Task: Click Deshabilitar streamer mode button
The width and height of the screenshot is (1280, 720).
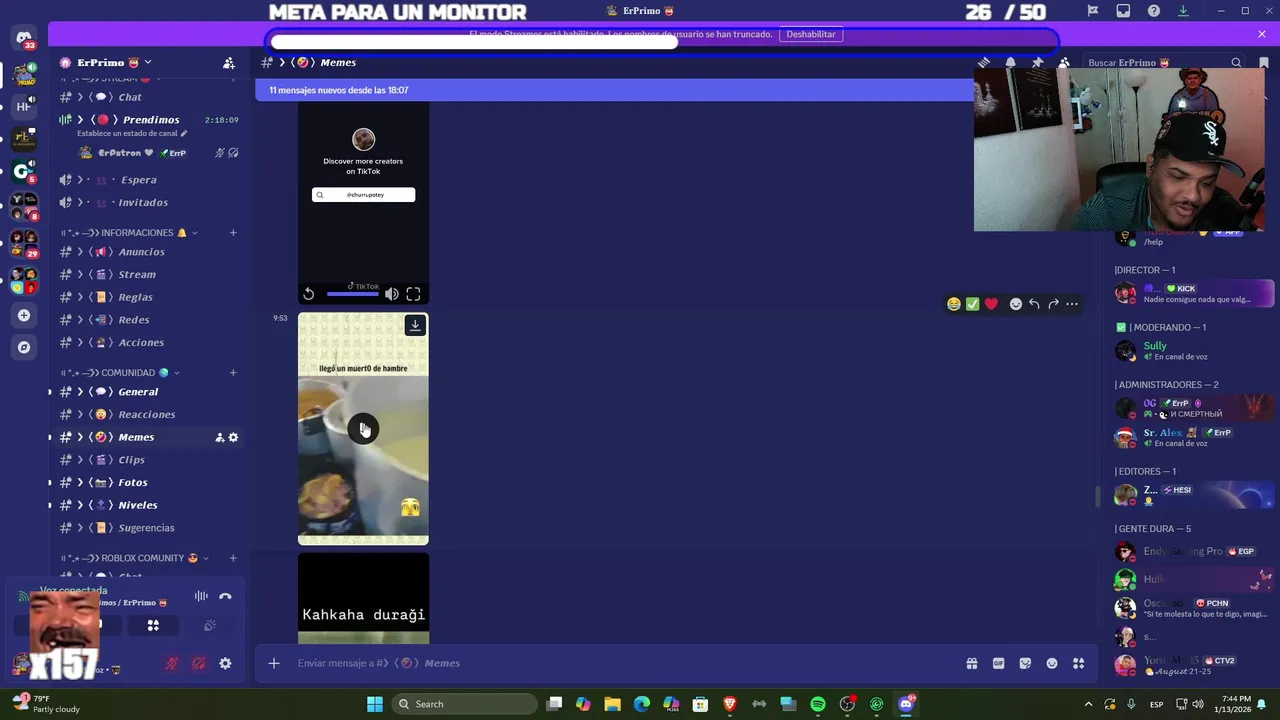Action: click(x=810, y=34)
